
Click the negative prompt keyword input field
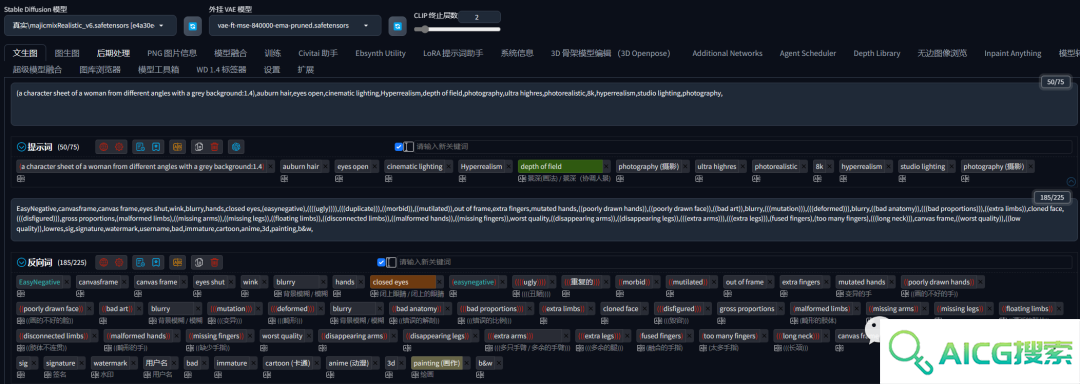(734, 262)
